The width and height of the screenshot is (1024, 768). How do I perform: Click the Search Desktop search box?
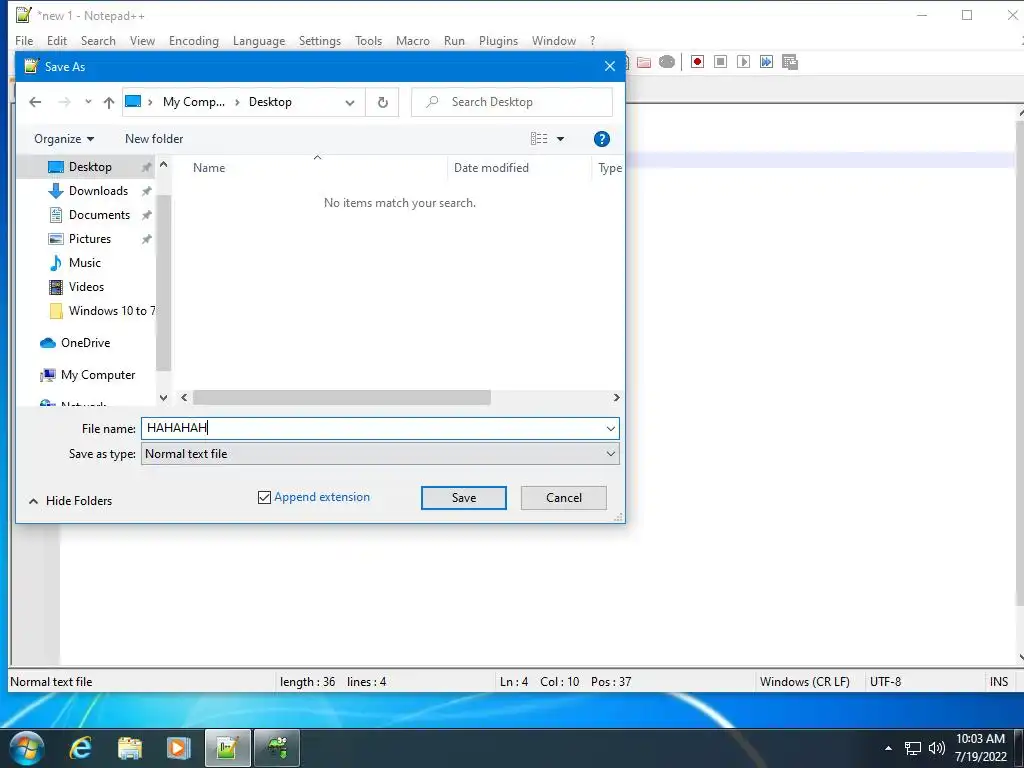512,102
